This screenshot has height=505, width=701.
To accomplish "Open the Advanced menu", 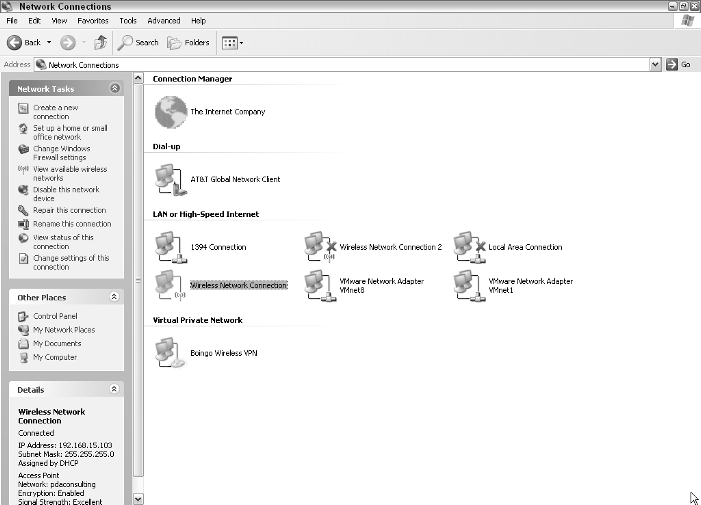I will point(164,21).
